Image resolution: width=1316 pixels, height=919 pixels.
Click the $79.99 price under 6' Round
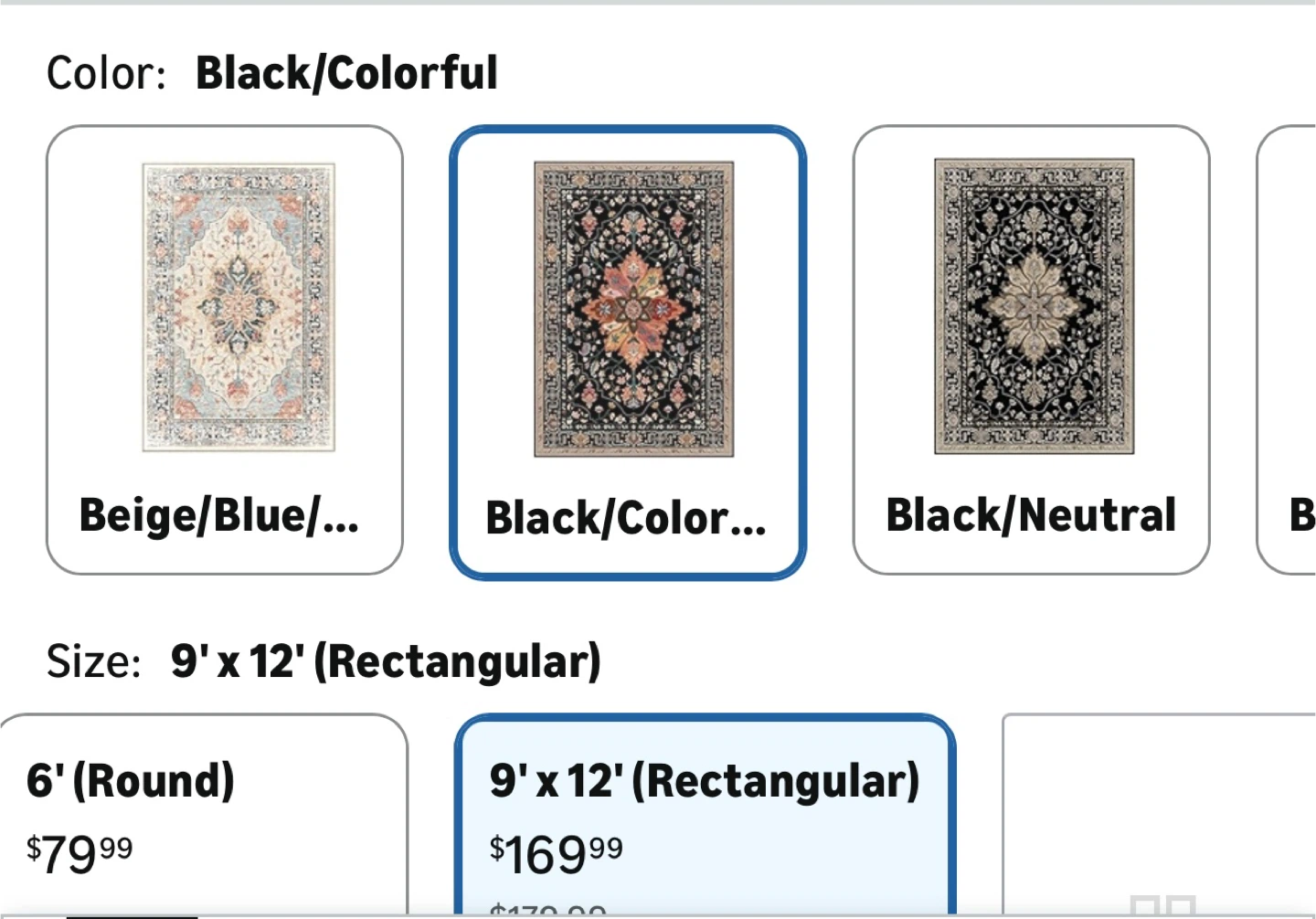80,855
